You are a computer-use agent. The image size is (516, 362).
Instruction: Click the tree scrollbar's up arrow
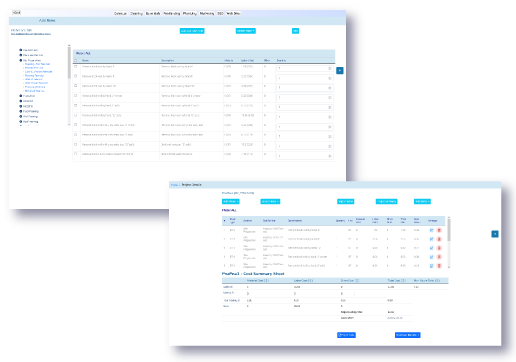click(69, 46)
